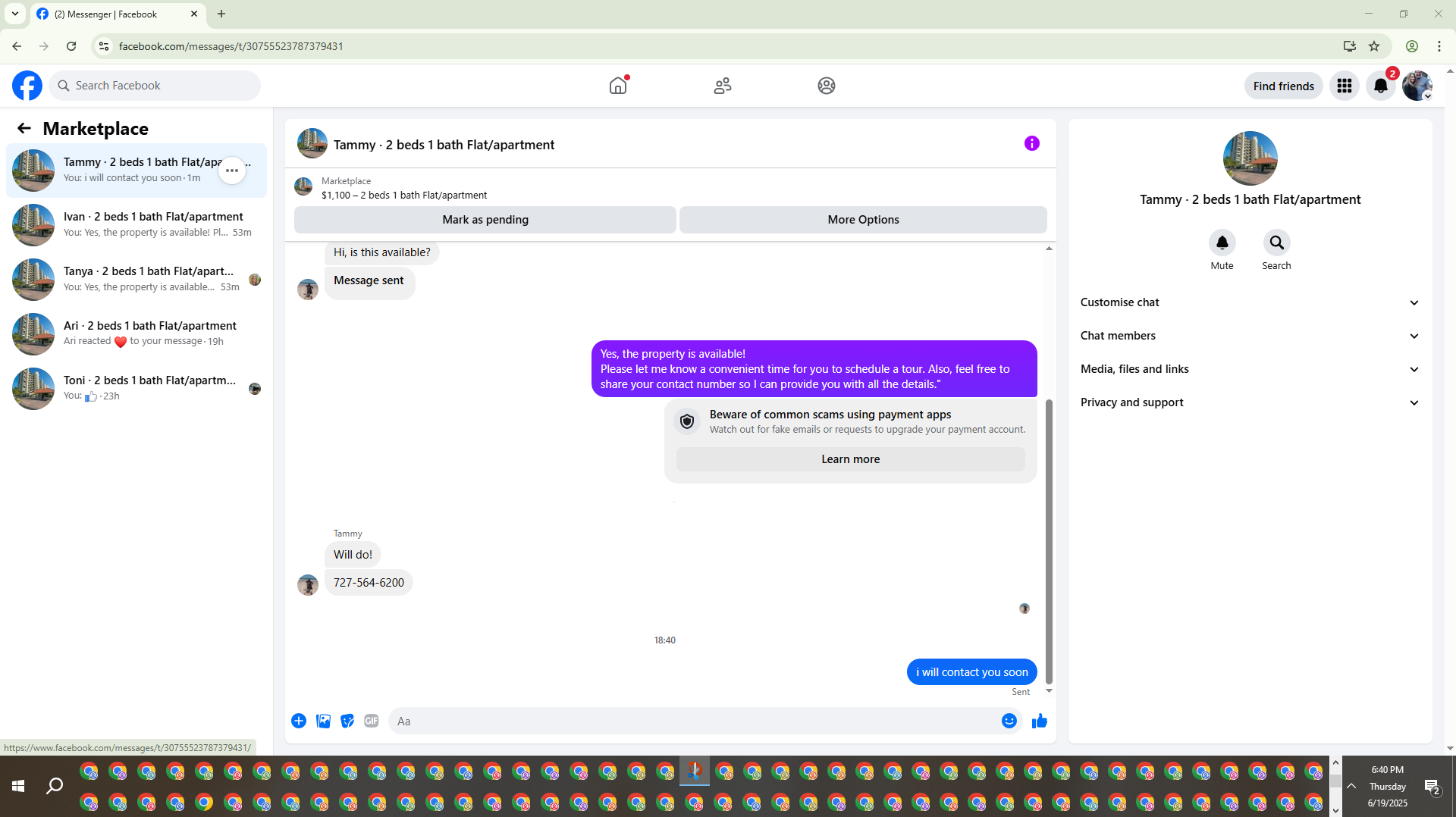Click the chat header title Tammy listing
Image resolution: width=1456 pixels, height=817 pixels.
click(x=444, y=145)
